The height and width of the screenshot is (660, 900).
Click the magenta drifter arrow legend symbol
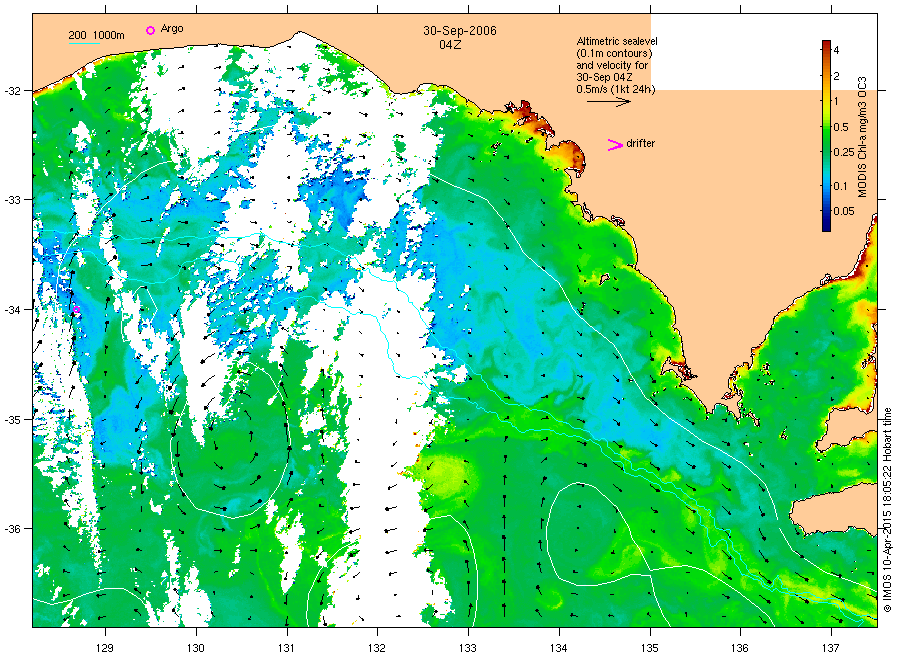615,145
